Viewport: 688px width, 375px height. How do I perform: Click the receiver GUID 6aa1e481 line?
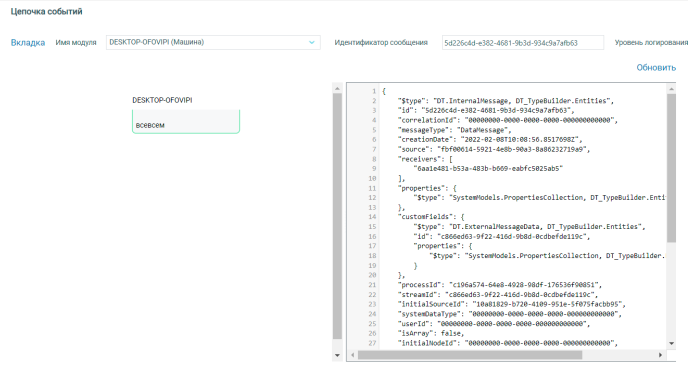click(x=488, y=168)
